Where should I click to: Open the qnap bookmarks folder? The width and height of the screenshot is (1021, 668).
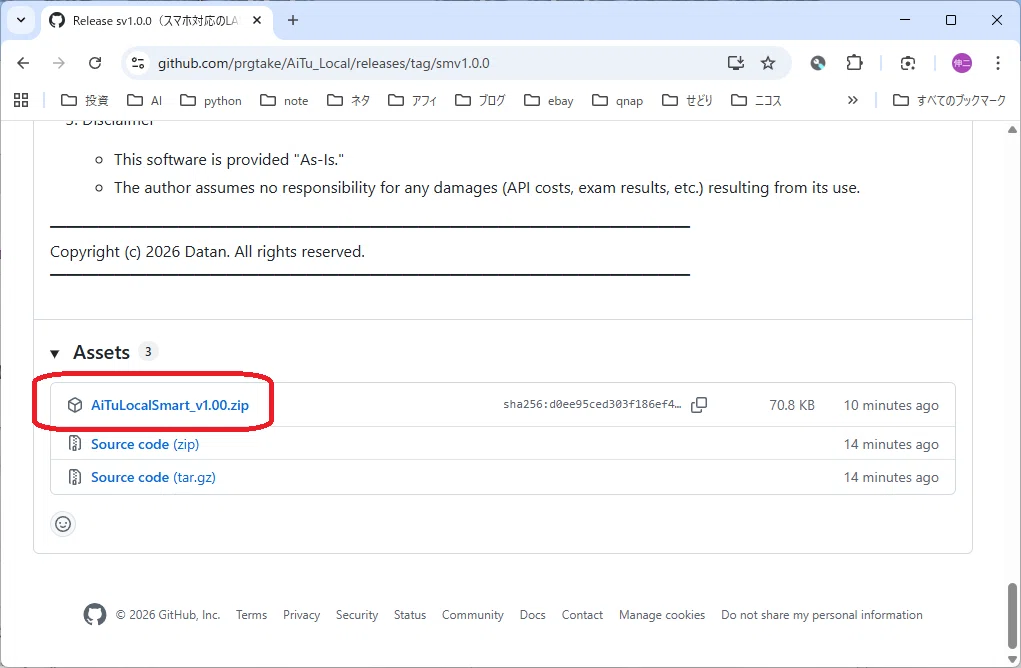pos(617,100)
